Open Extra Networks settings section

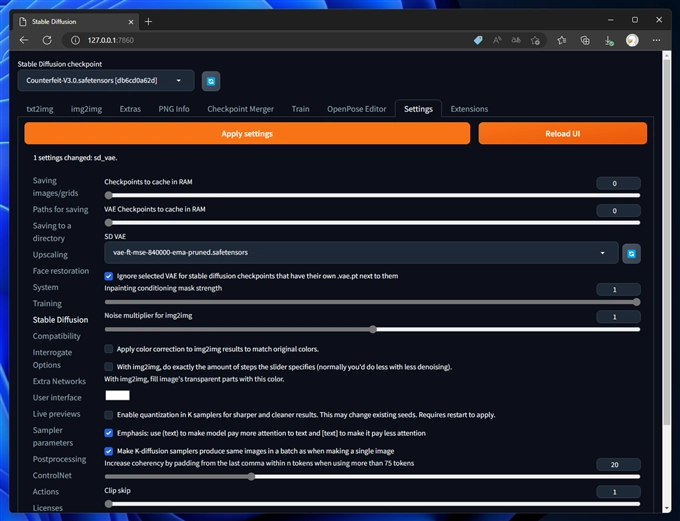point(59,381)
